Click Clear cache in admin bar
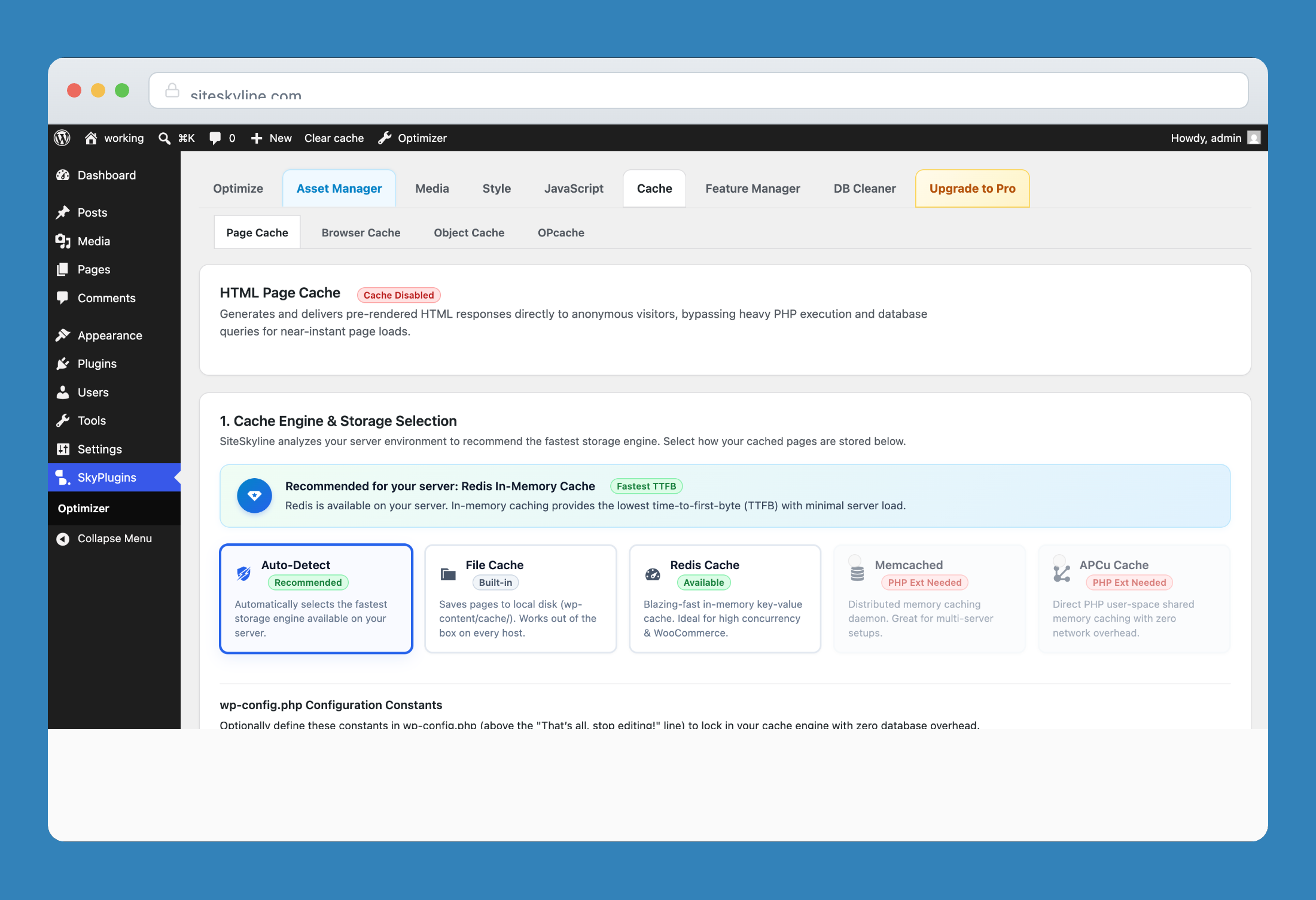Viewport: 1316px width, 900px height. pos(334,138)
